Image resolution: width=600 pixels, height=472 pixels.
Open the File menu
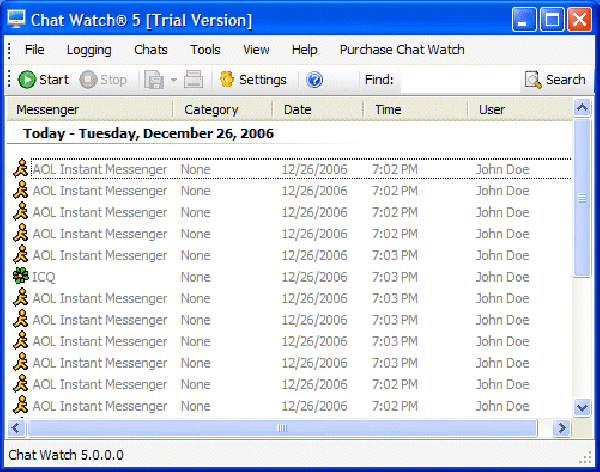pyautogui.click(x=34, y=50)
